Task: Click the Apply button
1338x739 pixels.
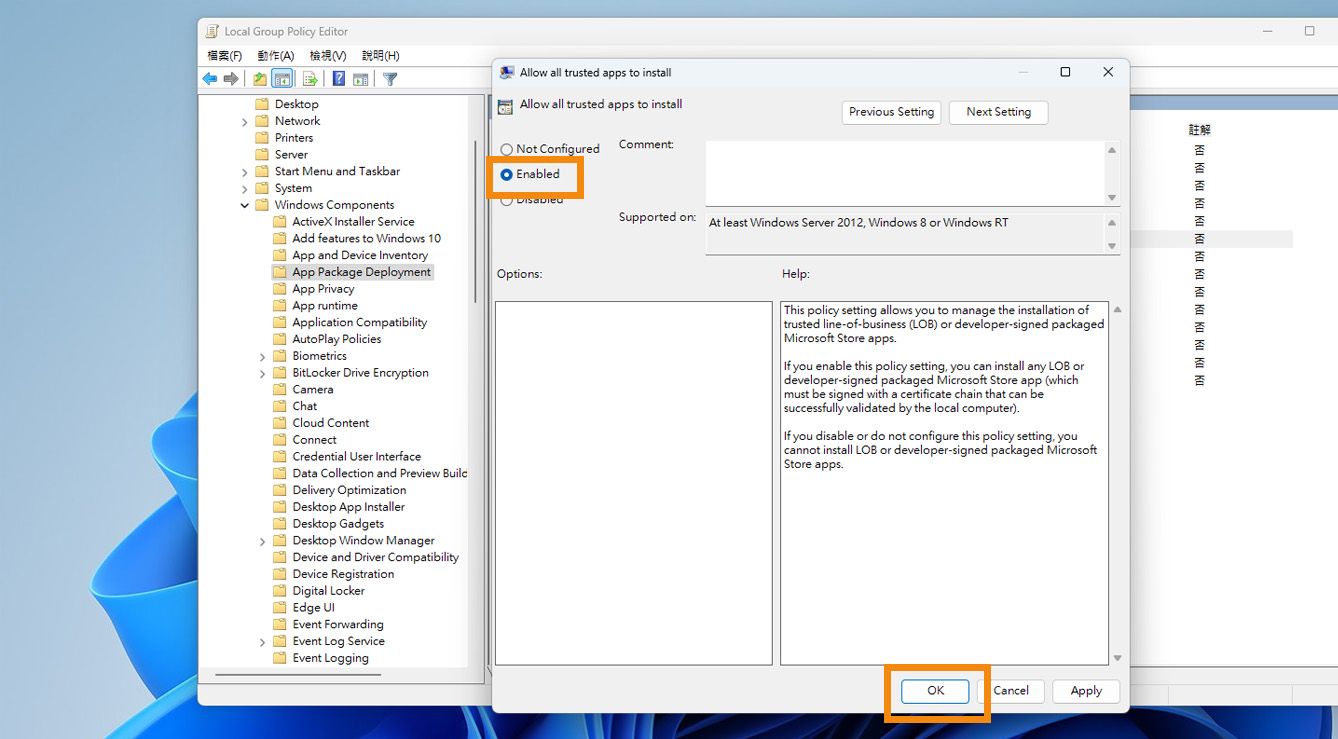Action: (1086, 691)
